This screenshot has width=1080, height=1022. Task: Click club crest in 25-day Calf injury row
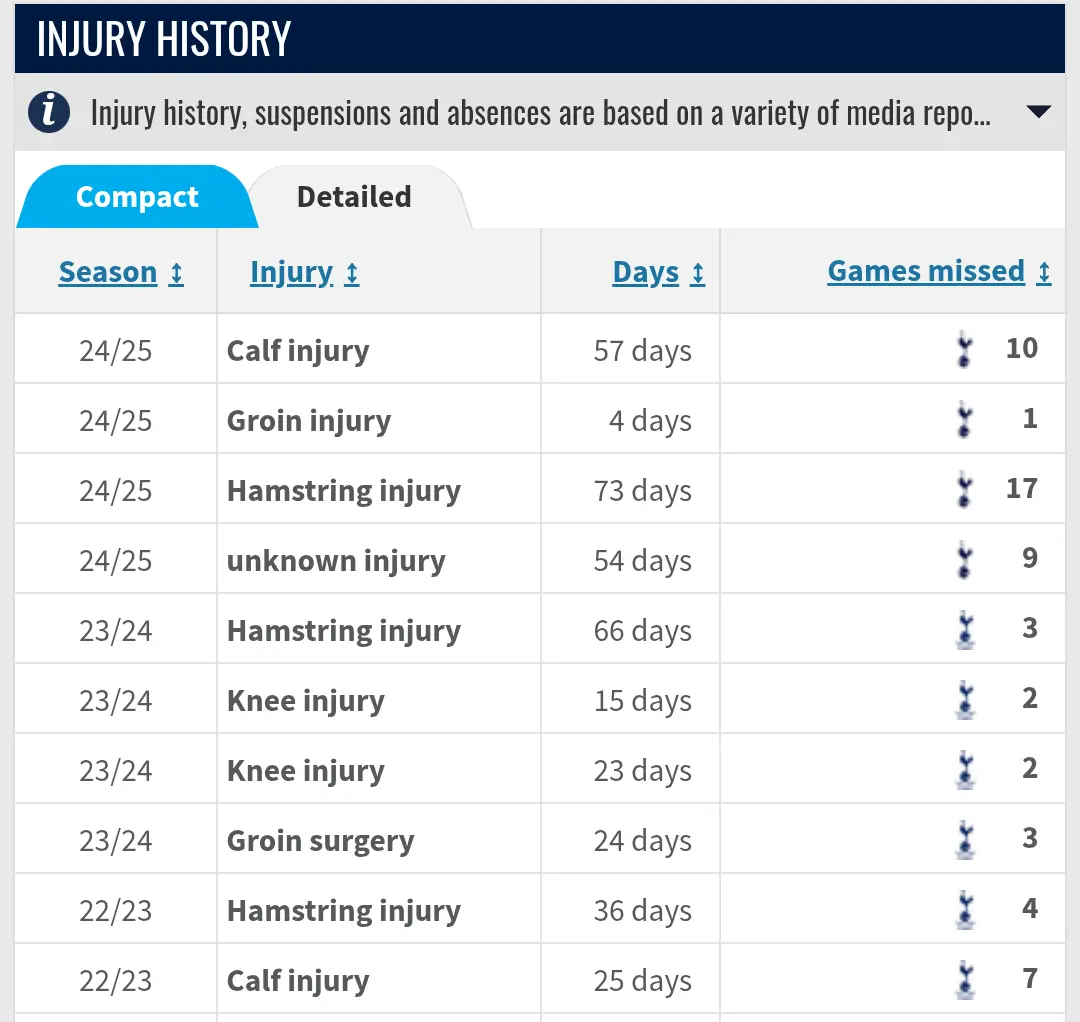(964, 980)
